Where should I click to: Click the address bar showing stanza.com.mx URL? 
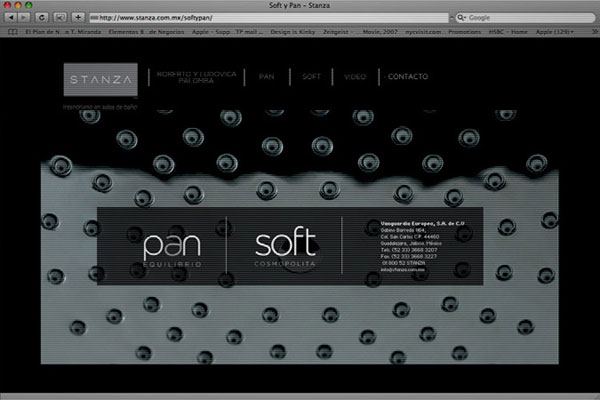269,18
